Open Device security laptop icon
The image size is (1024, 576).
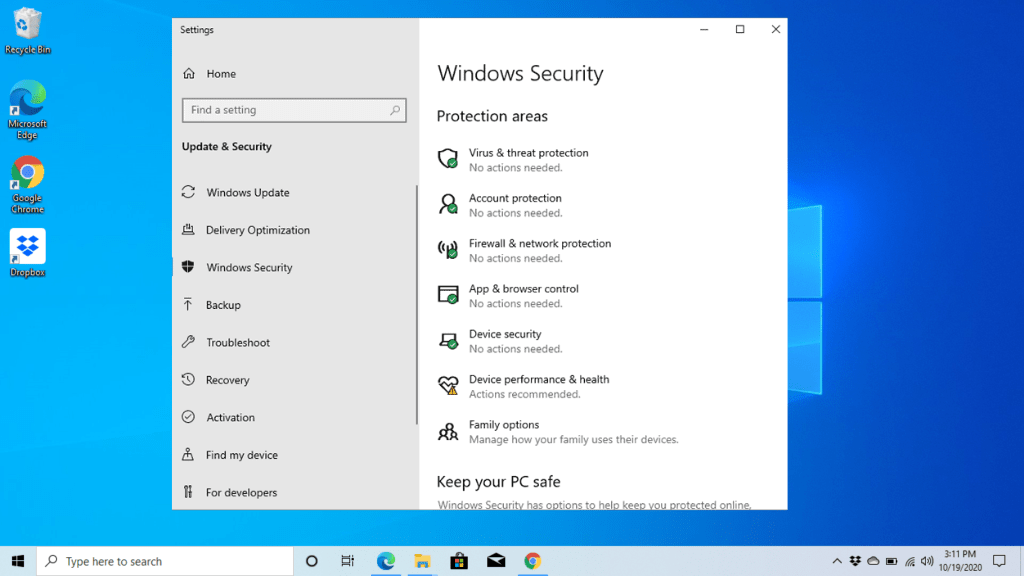pos(448,340)
